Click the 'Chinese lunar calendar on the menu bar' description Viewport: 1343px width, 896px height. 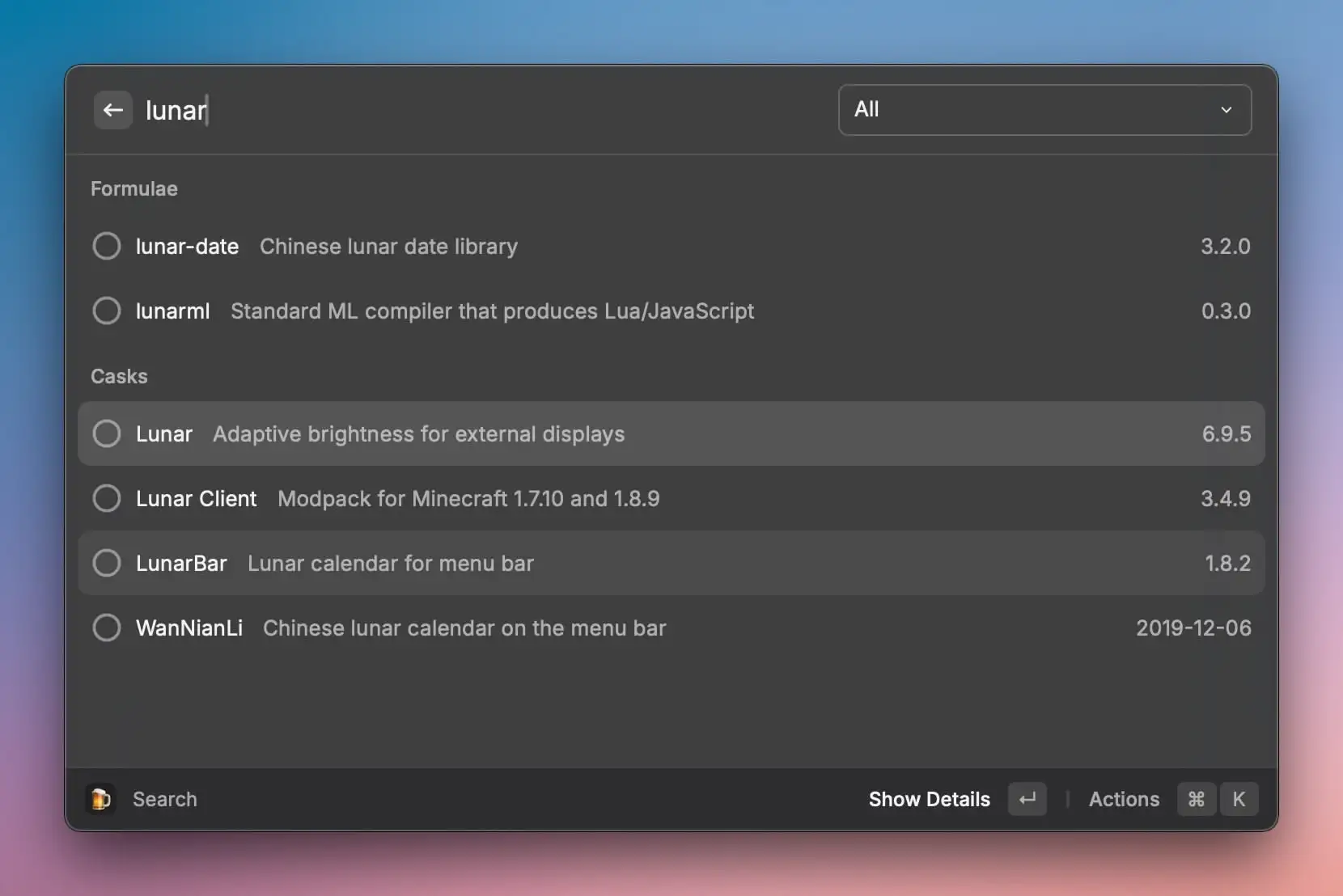tap(464, 628)
